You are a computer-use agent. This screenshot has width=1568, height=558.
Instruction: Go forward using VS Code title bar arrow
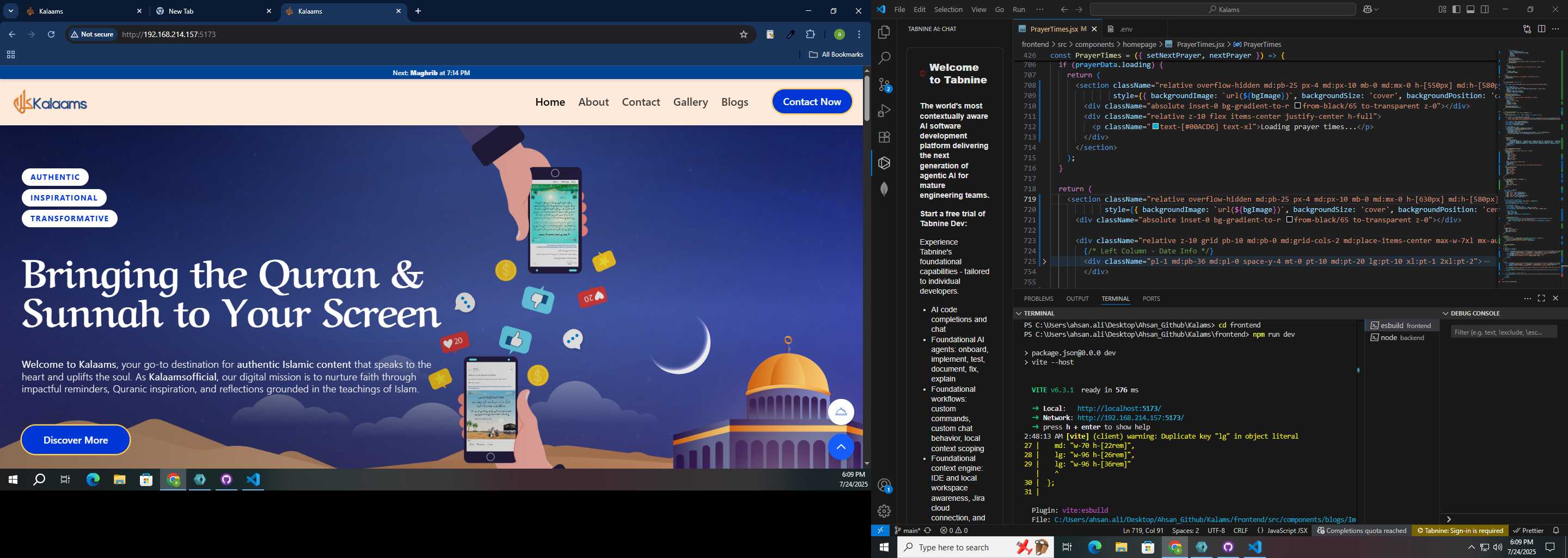[1079, 10]
